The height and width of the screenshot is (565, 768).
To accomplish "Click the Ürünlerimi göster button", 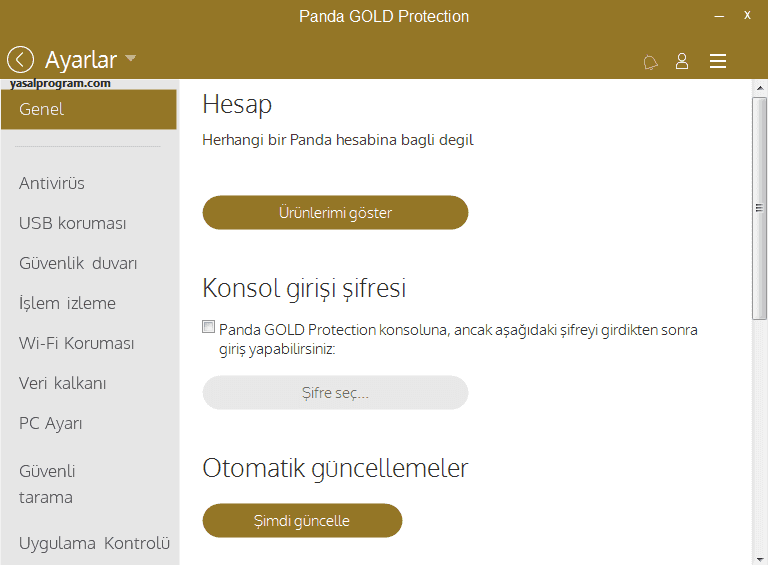I will (335, 213).
